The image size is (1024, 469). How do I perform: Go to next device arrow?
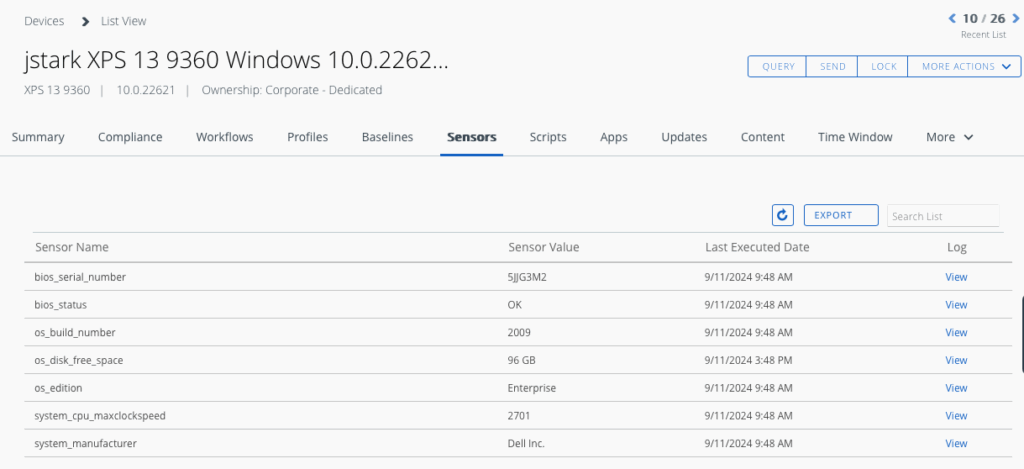(x=1016, y=18)
